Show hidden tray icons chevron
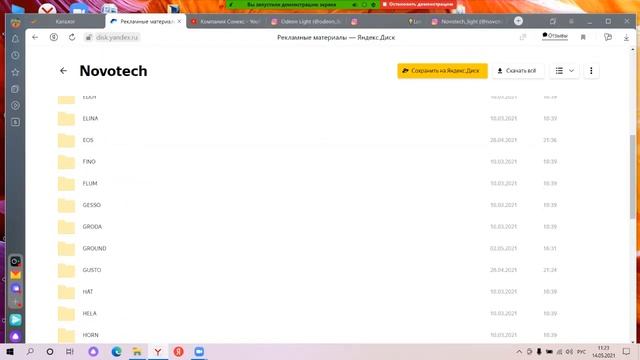This screenshot has height=360, width=640. tap(519, 351)
